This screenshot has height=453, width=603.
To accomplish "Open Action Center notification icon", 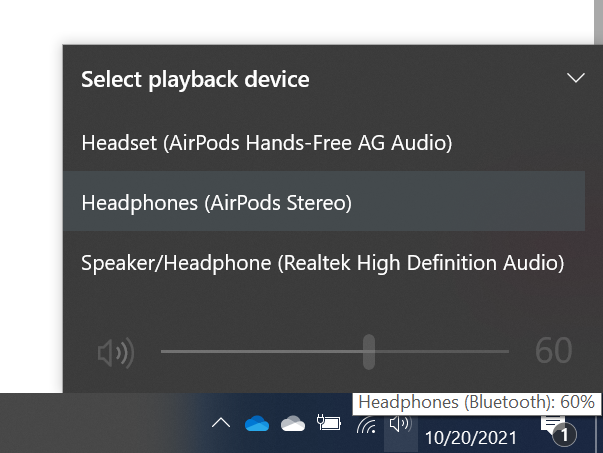I will (x=559, y=431).
